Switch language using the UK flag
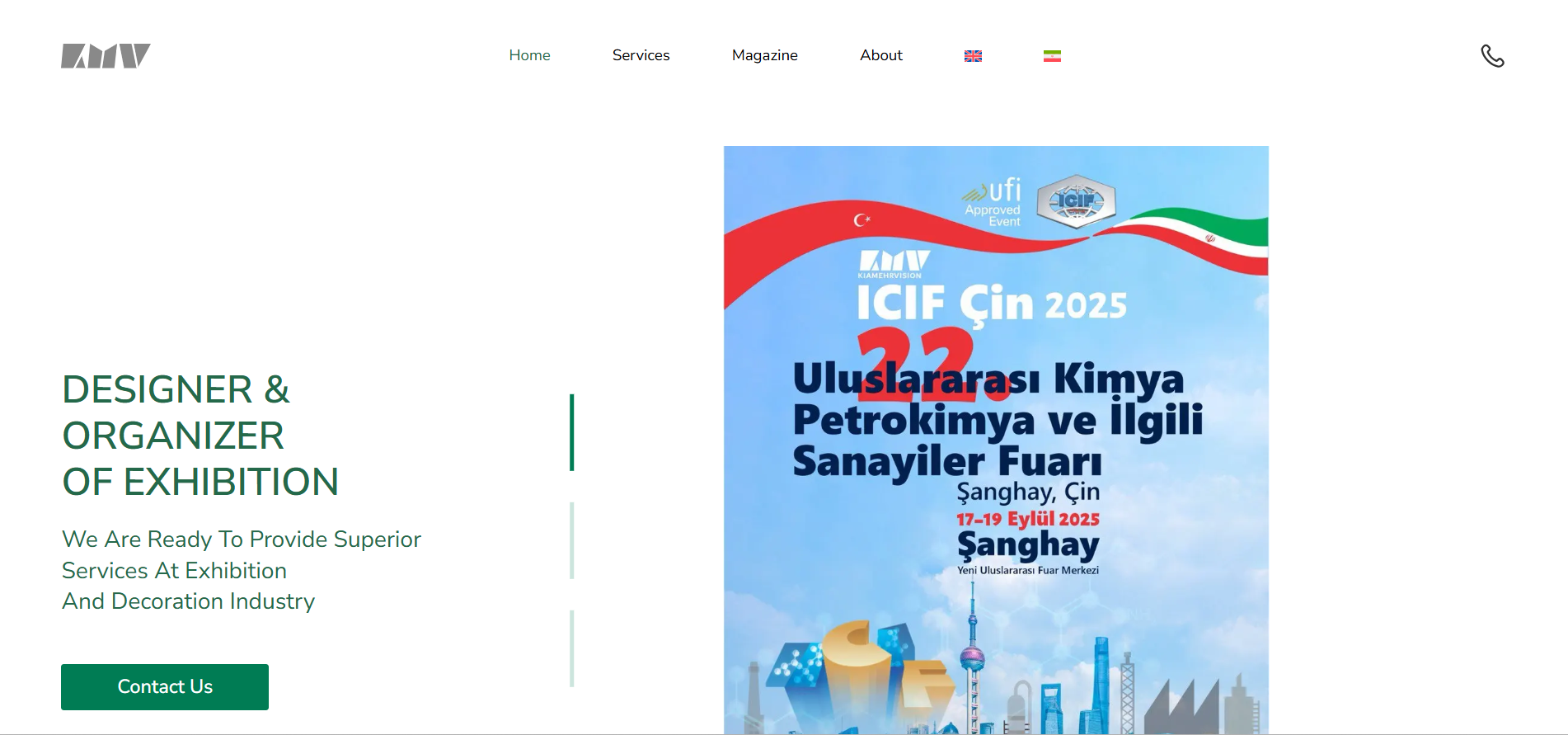The height and width of the screenshot is (735, 1568). click(973, 56)
